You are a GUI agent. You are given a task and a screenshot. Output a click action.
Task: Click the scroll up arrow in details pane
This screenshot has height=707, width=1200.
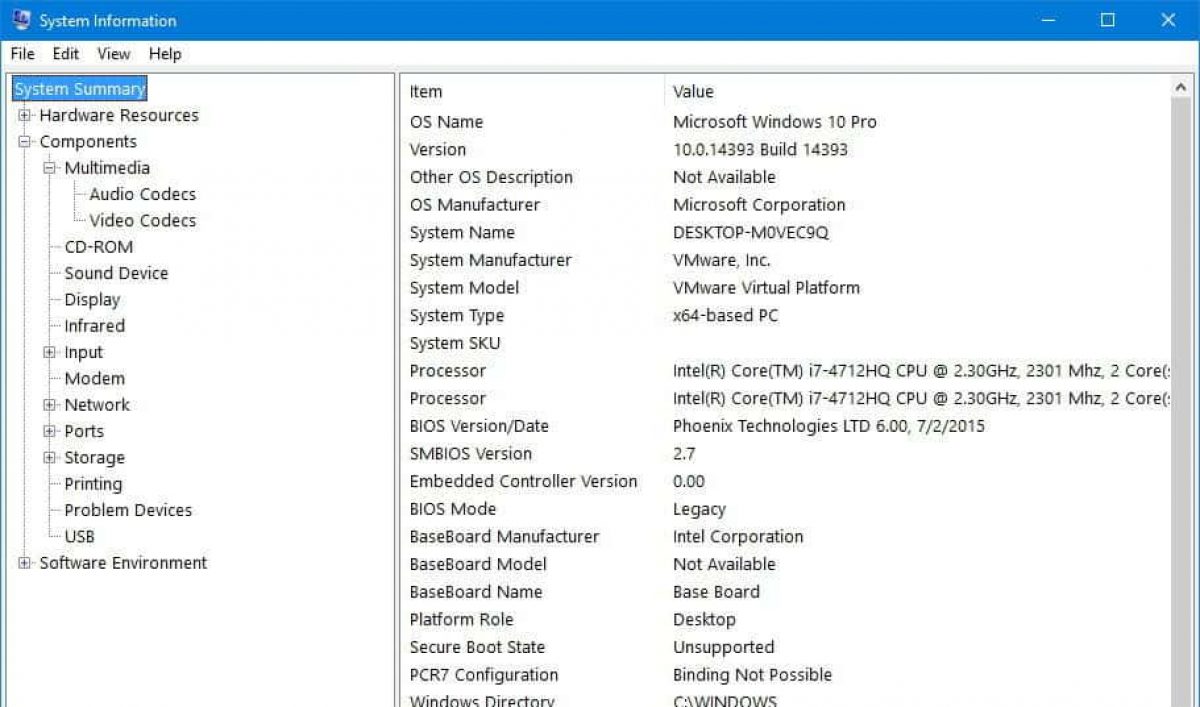click(1181, 89)
